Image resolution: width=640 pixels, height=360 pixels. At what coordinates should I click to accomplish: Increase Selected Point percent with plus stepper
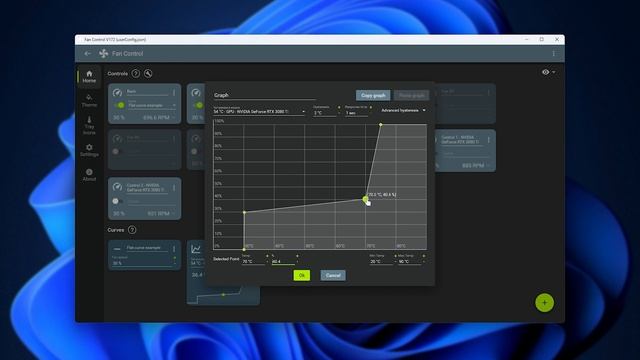click(297, 256)
